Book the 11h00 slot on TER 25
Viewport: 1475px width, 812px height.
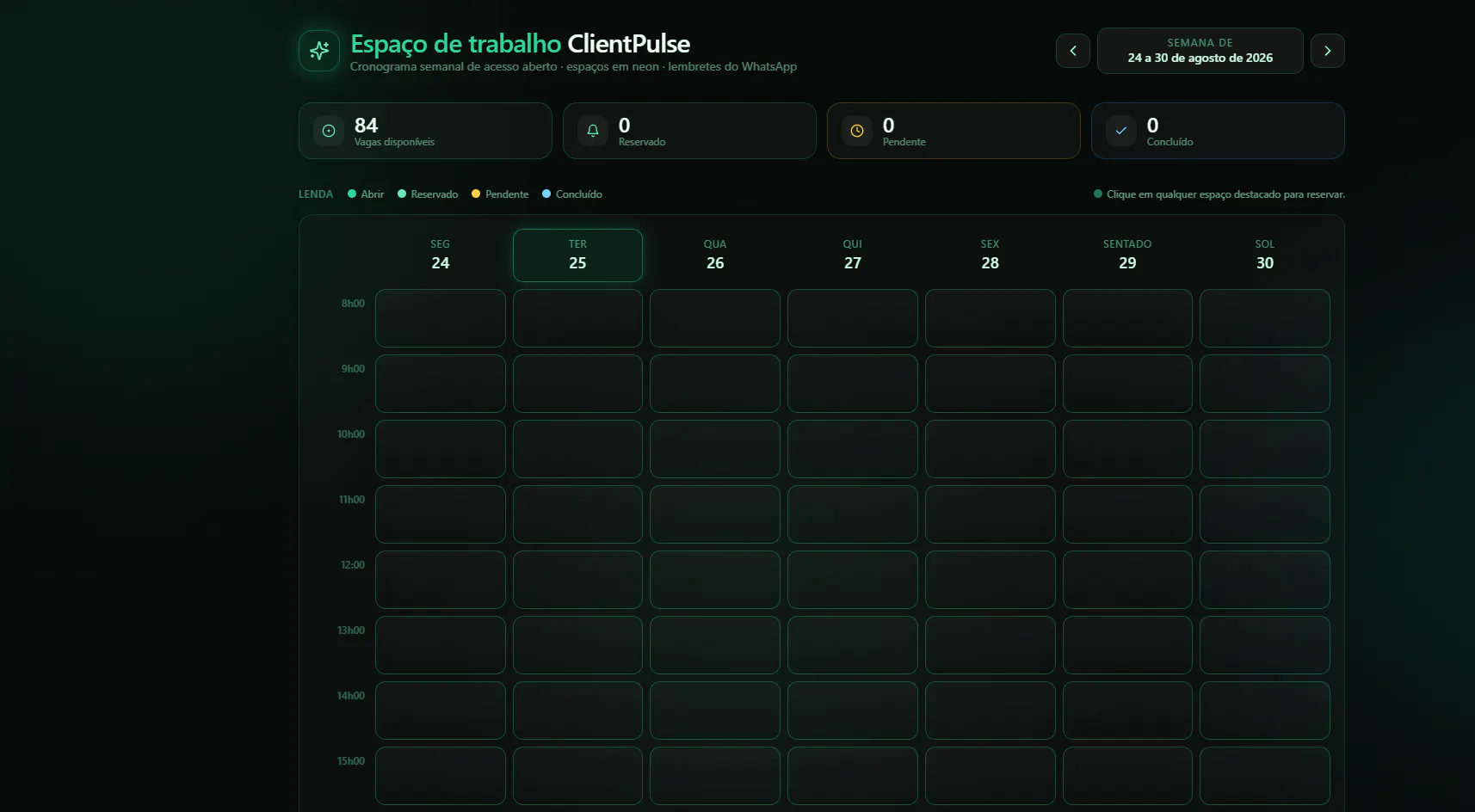pyautogui.click(x=577, y=514)
